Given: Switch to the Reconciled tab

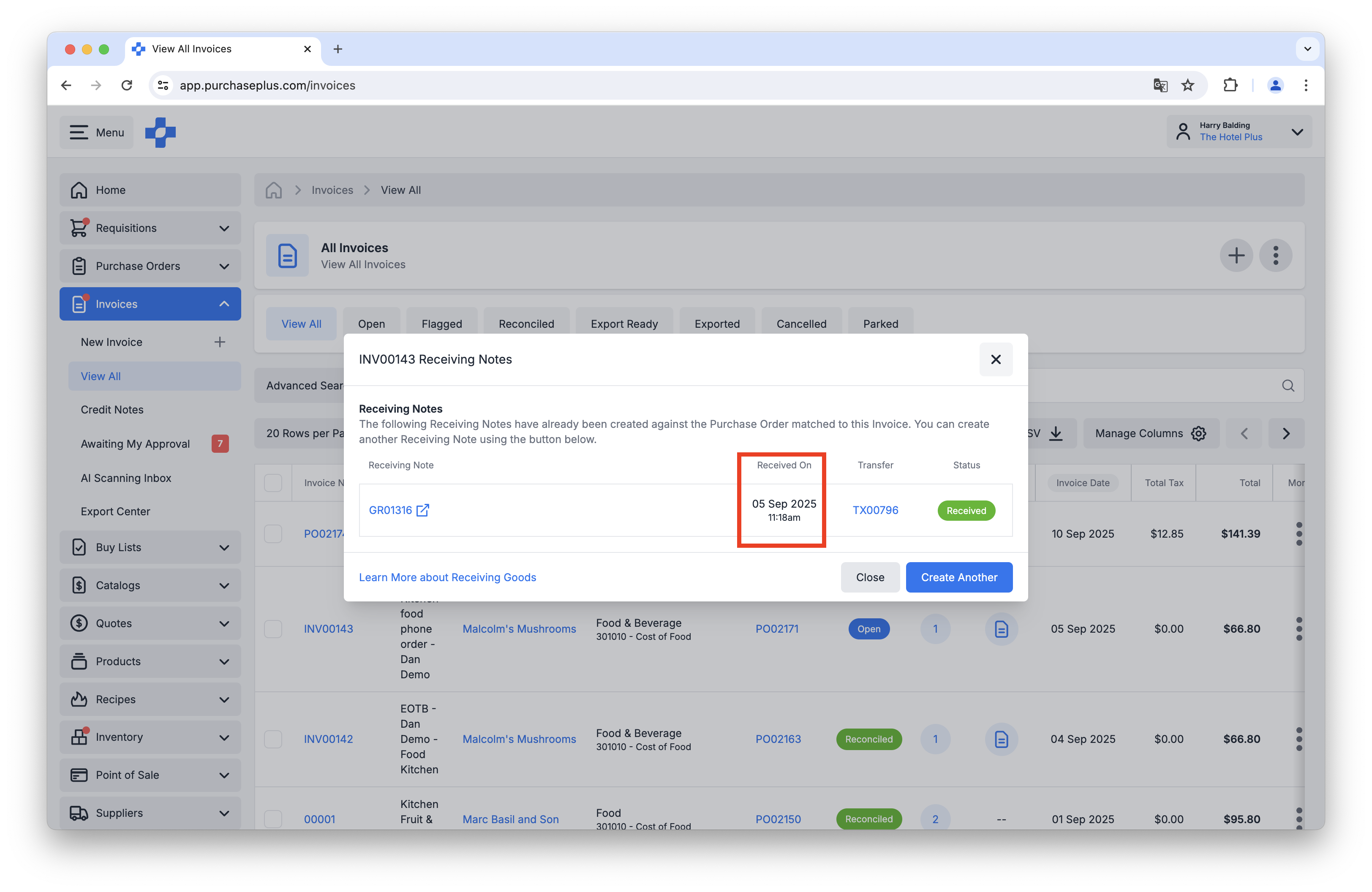Looking at the screenshot, I should pyautogui.click(x=526, y=324).
